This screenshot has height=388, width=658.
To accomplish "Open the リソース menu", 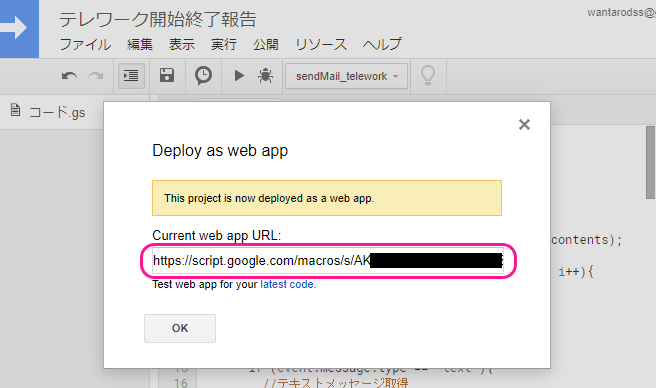I will pyautogui.click(x=321, y=44).
